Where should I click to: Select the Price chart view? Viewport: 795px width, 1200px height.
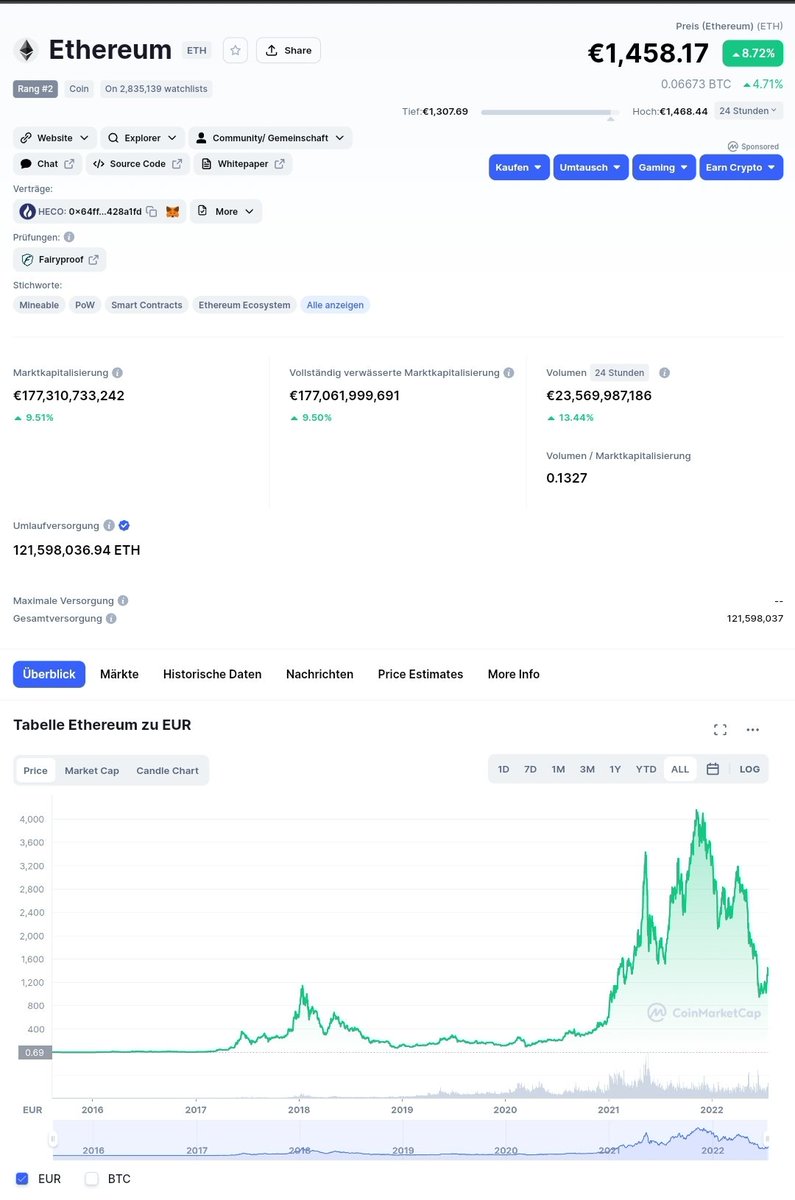[36, 770]
